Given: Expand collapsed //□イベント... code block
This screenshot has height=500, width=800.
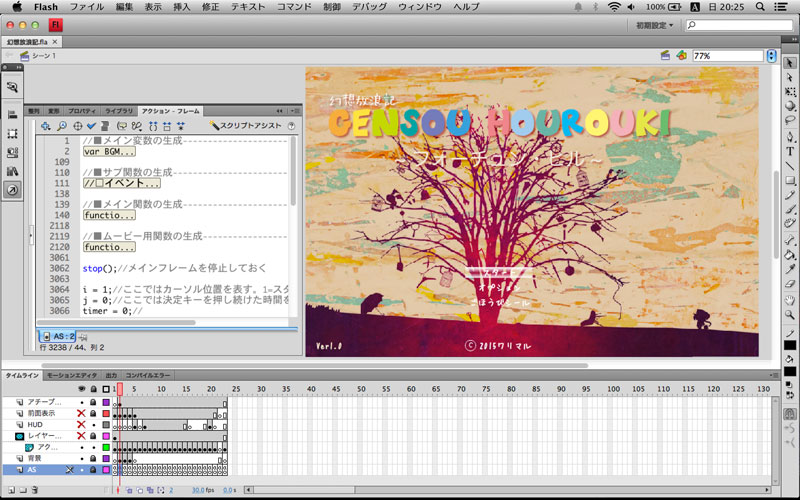Looking at the screenshot, I should (x=121, y=183).
